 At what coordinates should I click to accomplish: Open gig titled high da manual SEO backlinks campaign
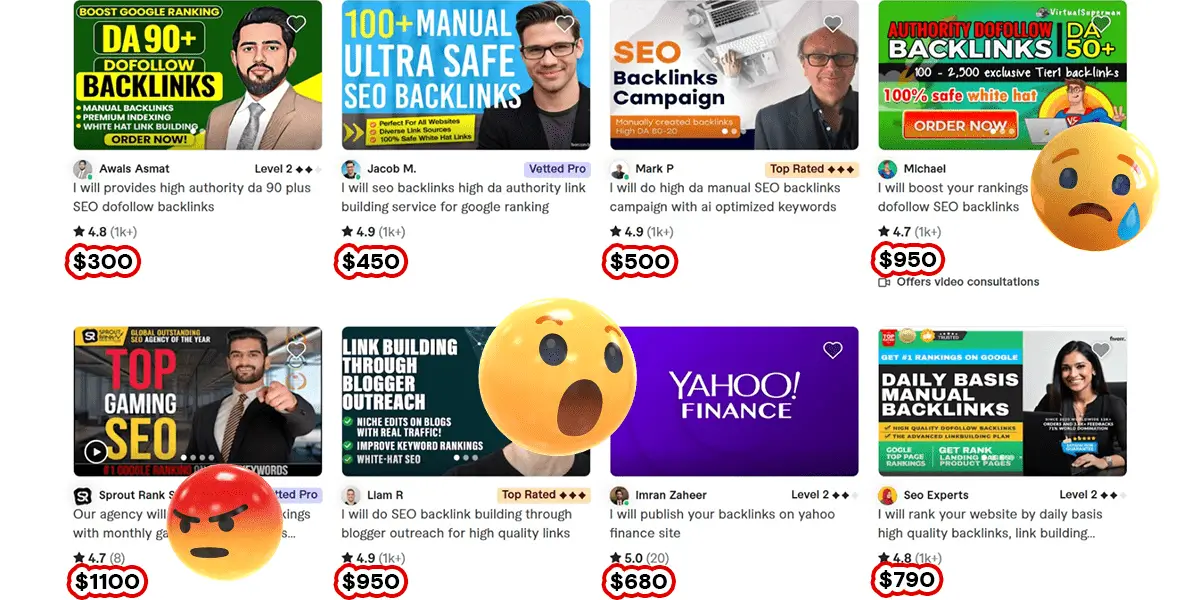[725, 197]
